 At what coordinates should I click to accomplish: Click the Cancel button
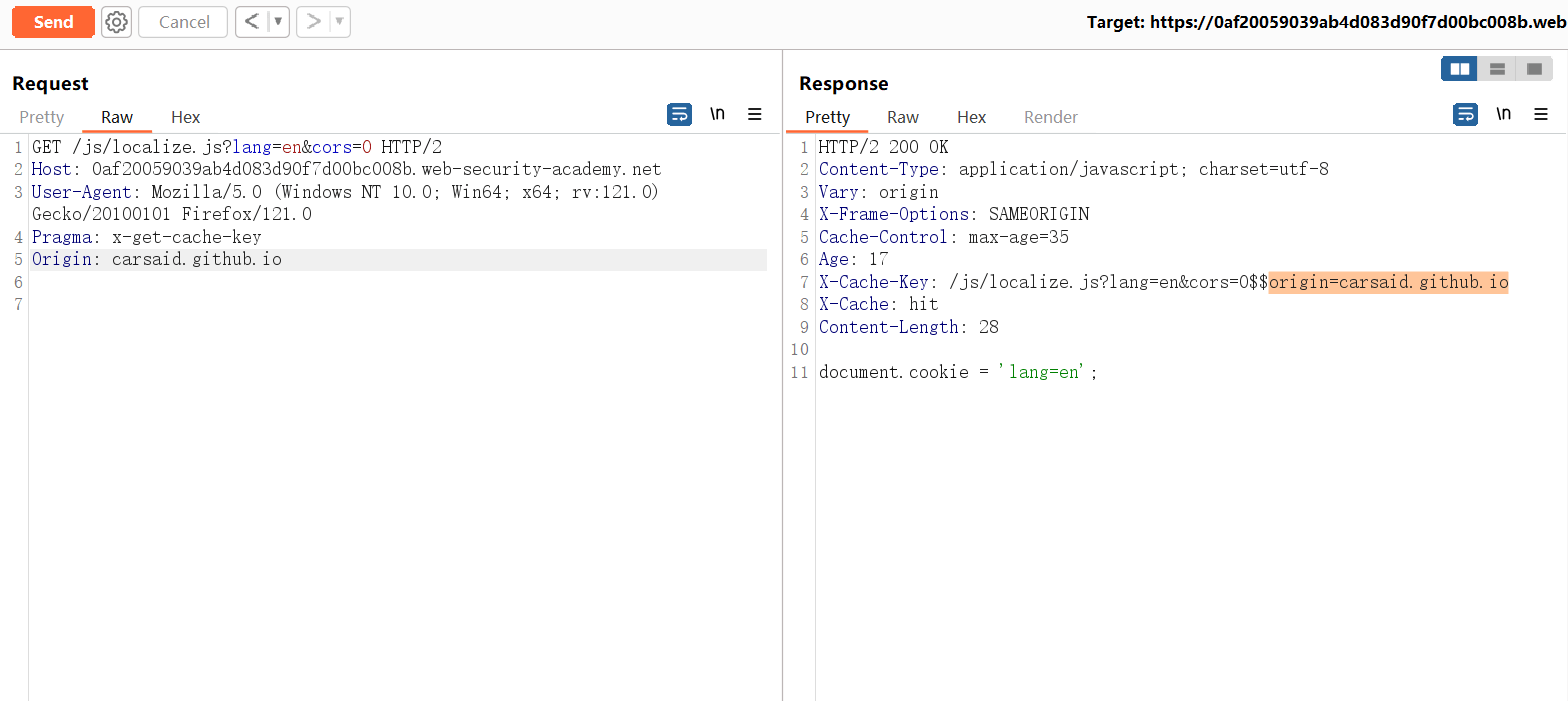tap(184, 22)
